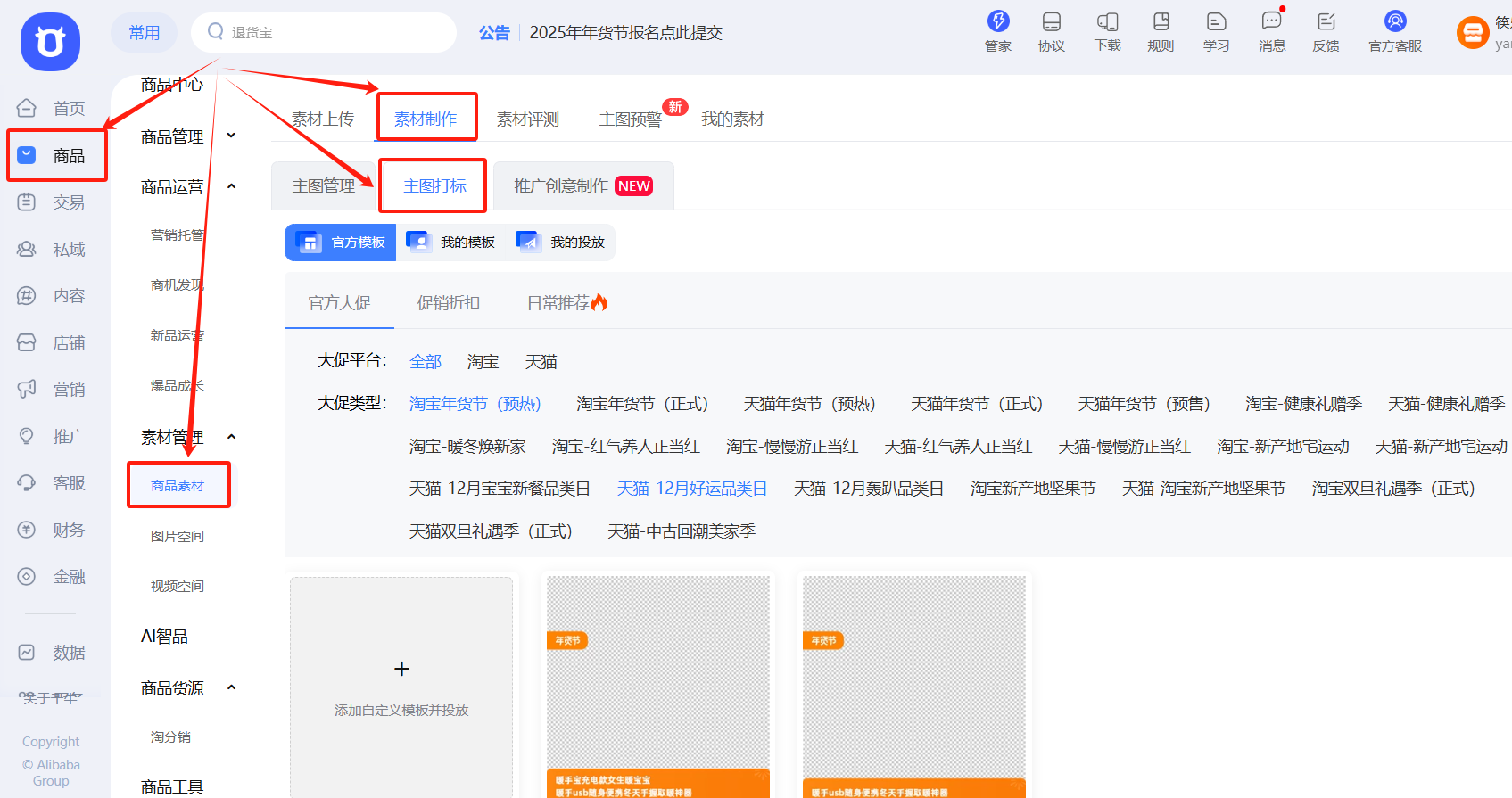Filter platform by 淘宝

(483, 361)
